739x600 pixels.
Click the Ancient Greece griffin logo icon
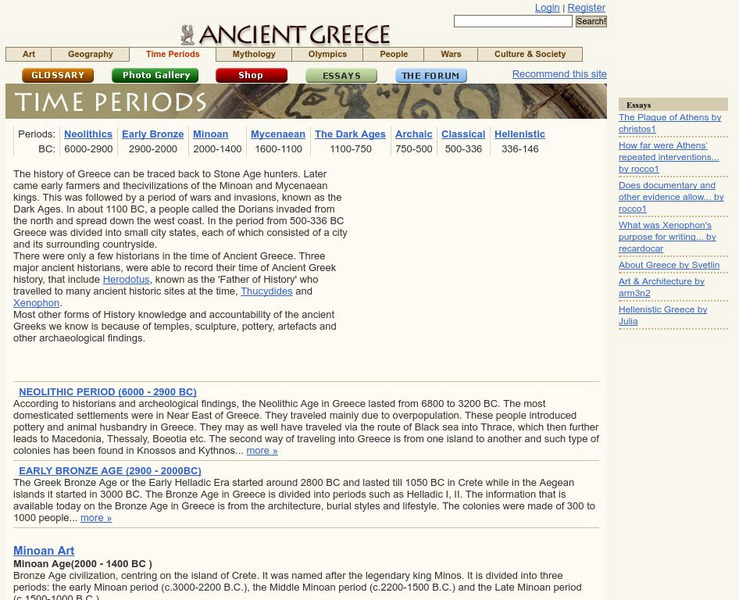point(187,35)
